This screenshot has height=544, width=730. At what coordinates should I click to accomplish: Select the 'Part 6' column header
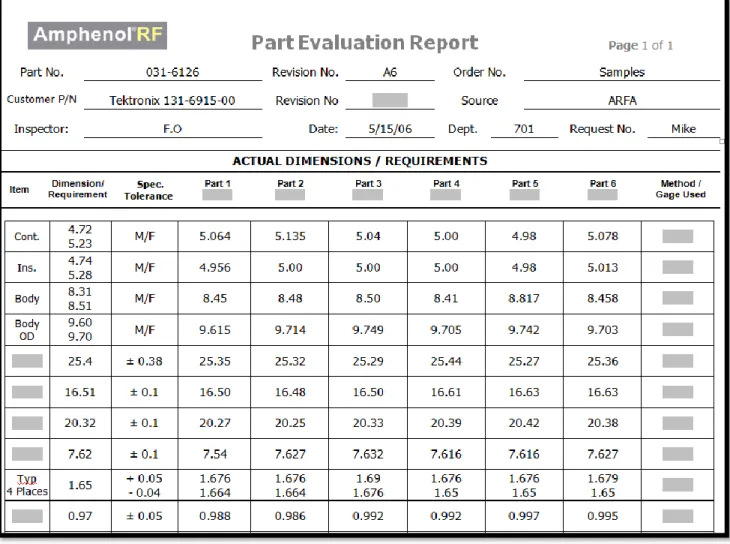603,184
